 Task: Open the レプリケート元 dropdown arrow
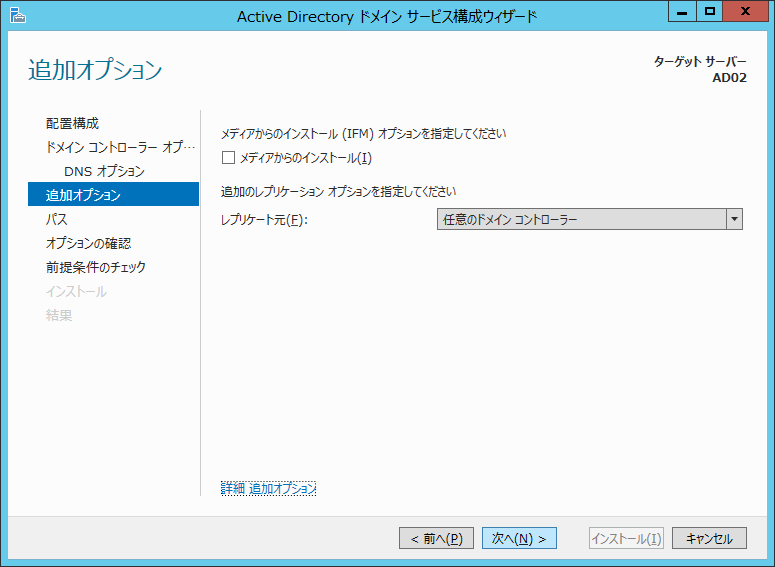pyautogui.click(x=734, y=219)
